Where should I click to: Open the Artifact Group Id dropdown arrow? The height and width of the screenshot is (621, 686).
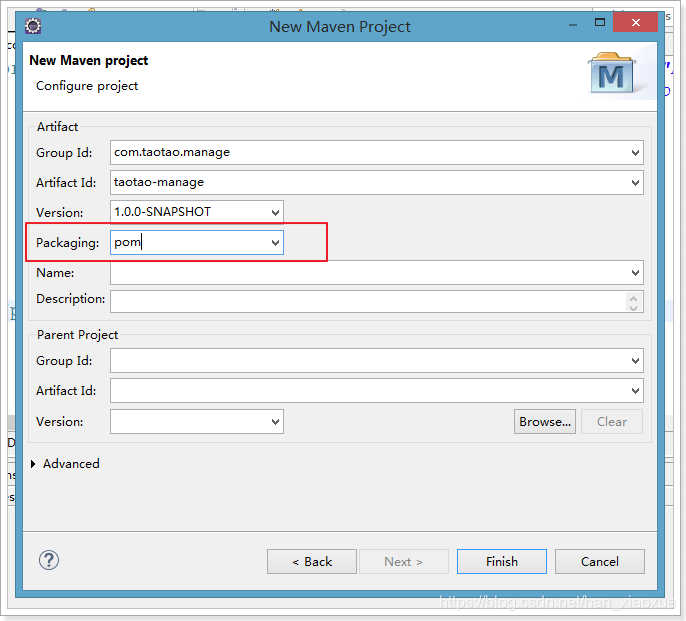(x=635, y=153)
